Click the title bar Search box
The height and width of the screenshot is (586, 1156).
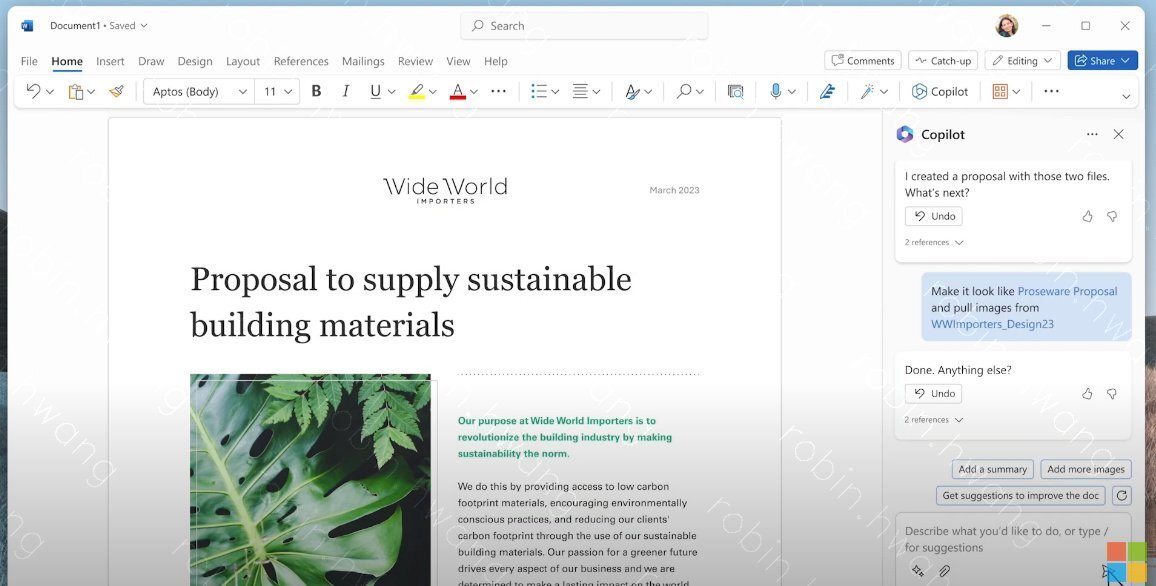tap(584, 26)
